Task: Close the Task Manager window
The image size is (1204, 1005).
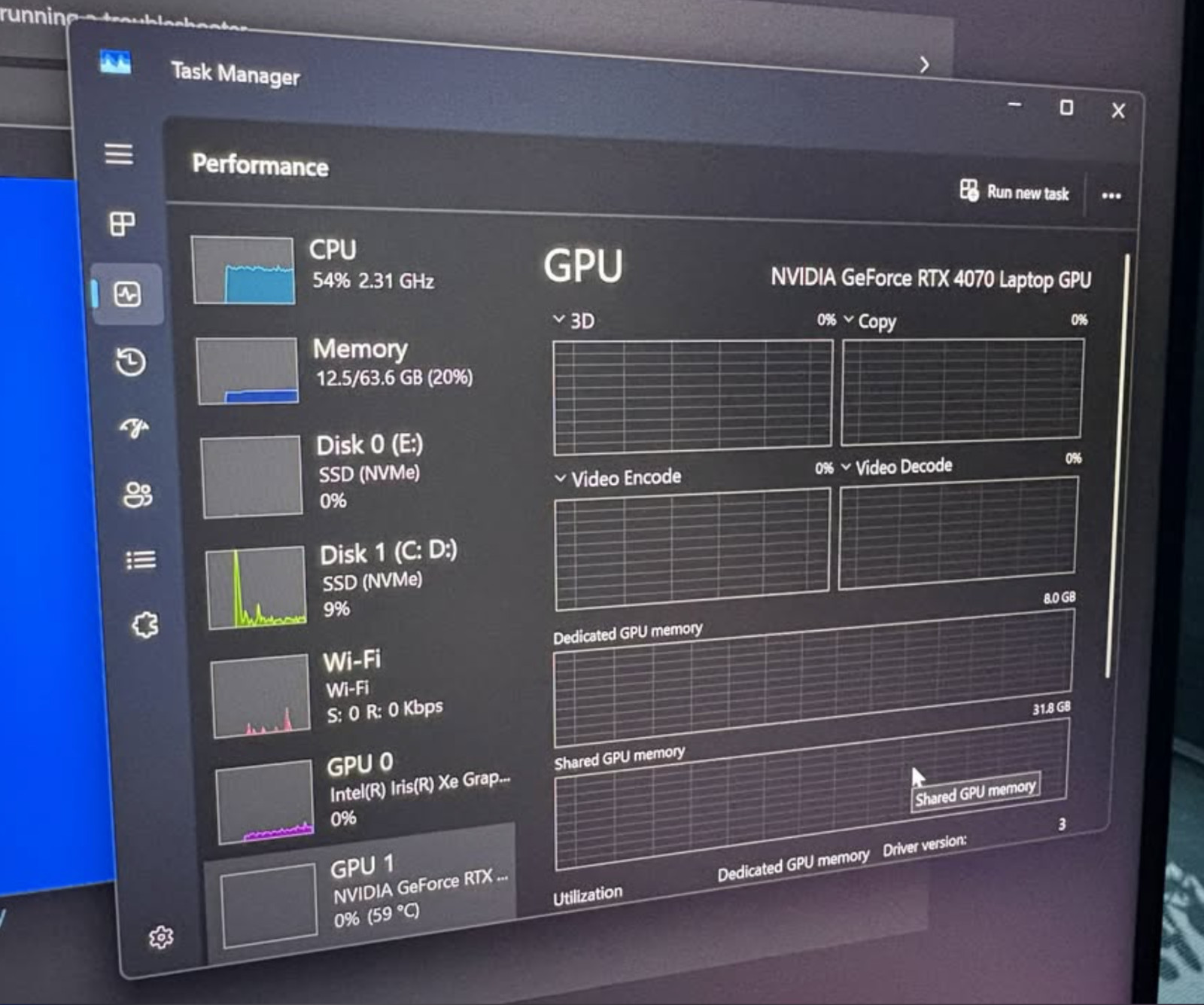Action: [x=1118, y=111]
